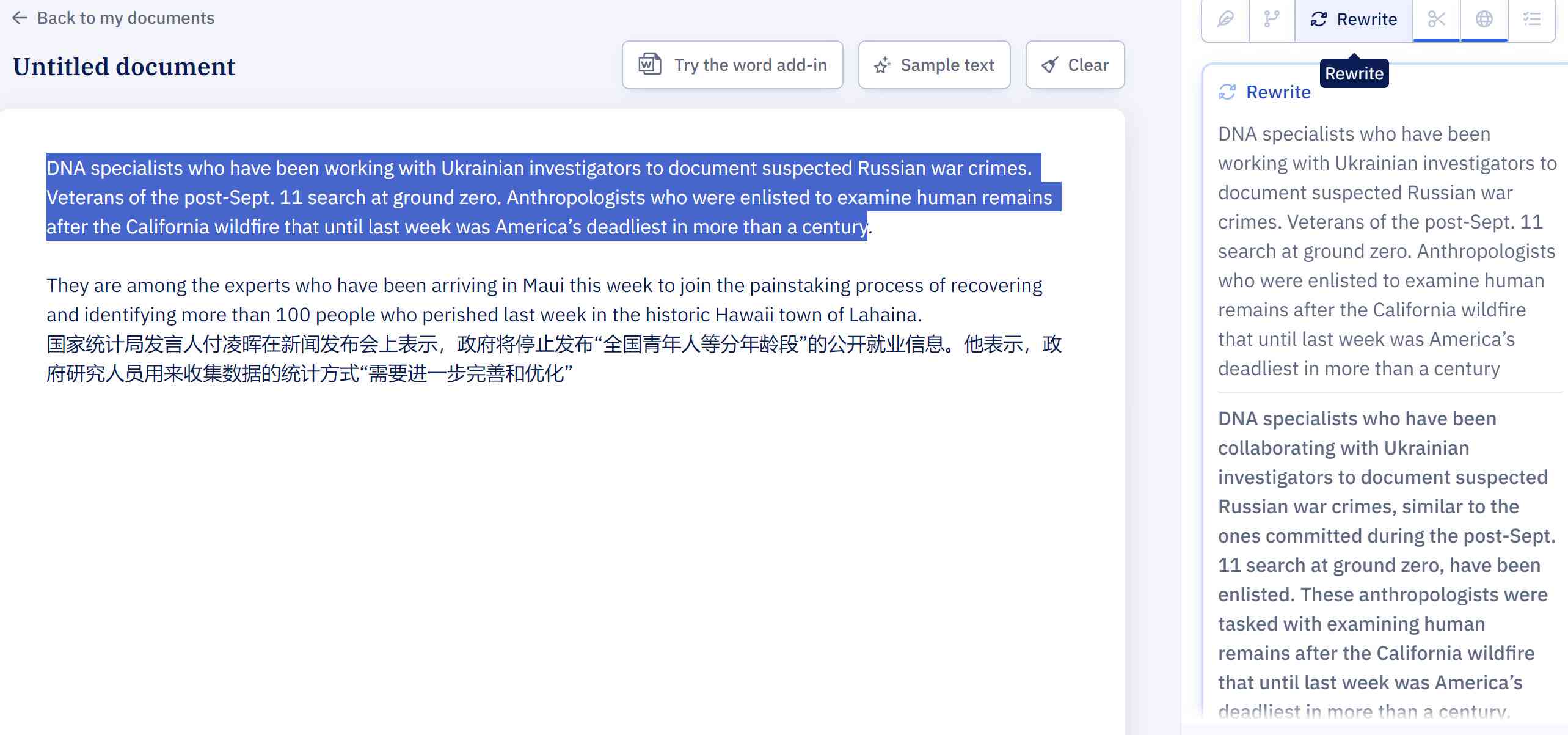
Task: Select the scissors/trim icon
Action: point(1437,18)
